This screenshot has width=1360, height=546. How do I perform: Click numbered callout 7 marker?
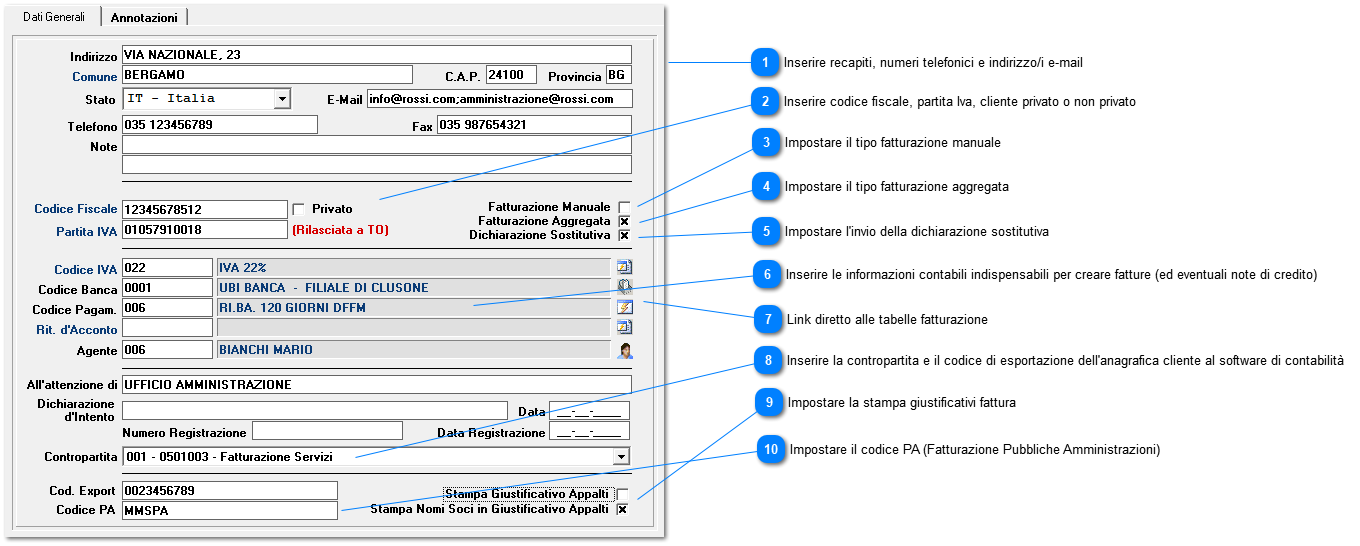(768, 319)
